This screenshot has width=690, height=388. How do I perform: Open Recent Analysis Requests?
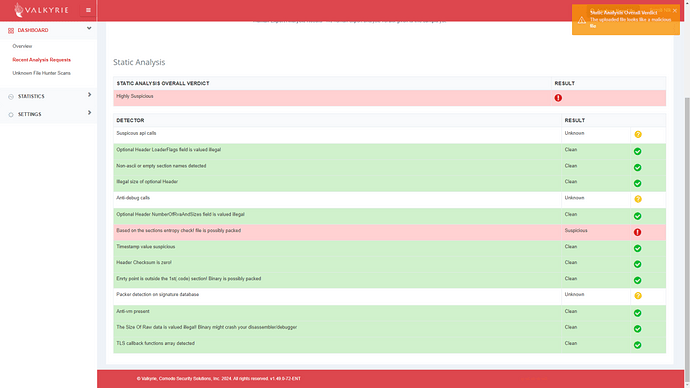[x=41, y=60]
